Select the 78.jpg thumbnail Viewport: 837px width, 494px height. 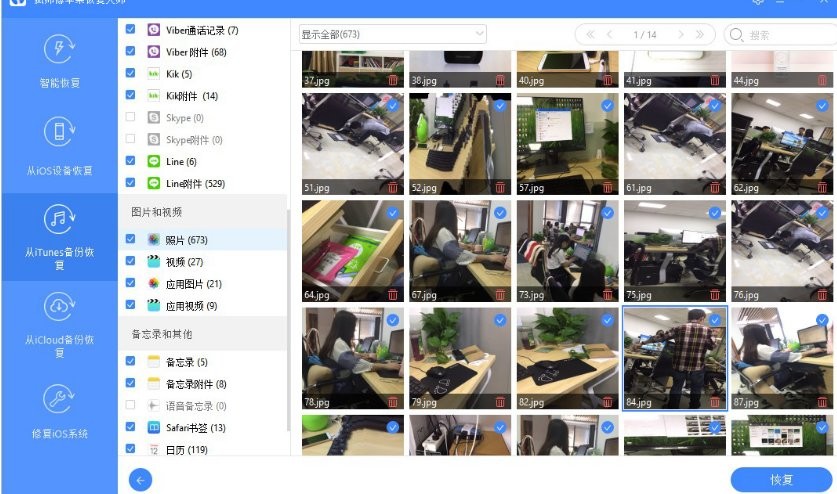[353, 358]
